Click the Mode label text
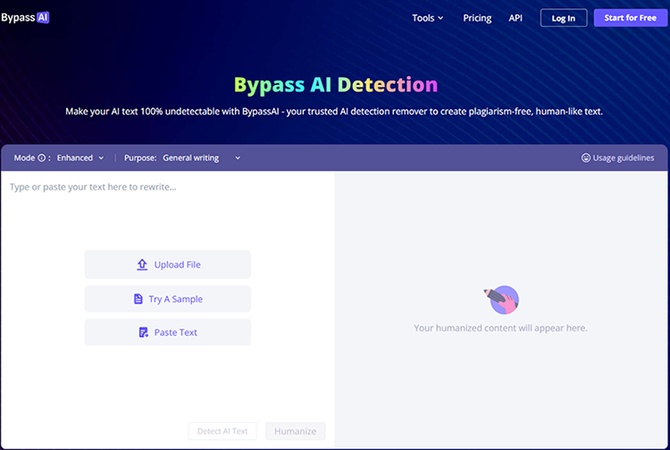Viewport: 670px width, 450px height. click(24, 158)
